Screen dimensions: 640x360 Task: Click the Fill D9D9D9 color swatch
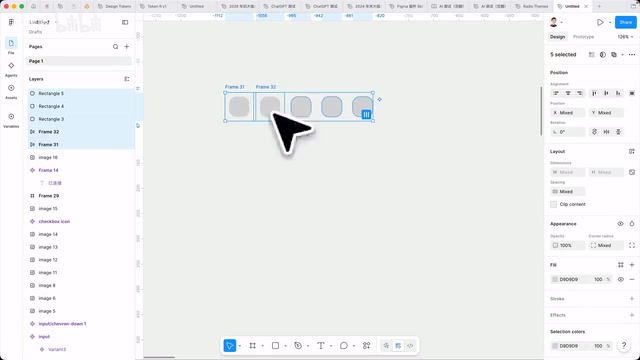pos(555,279)
